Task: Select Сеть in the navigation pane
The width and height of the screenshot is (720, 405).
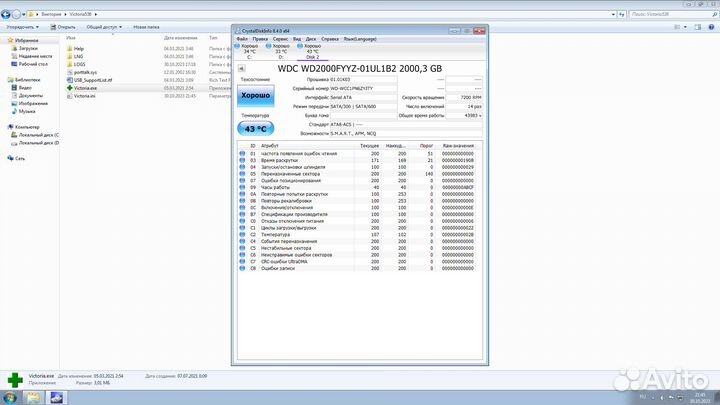Action: click(x=20, y=158)
